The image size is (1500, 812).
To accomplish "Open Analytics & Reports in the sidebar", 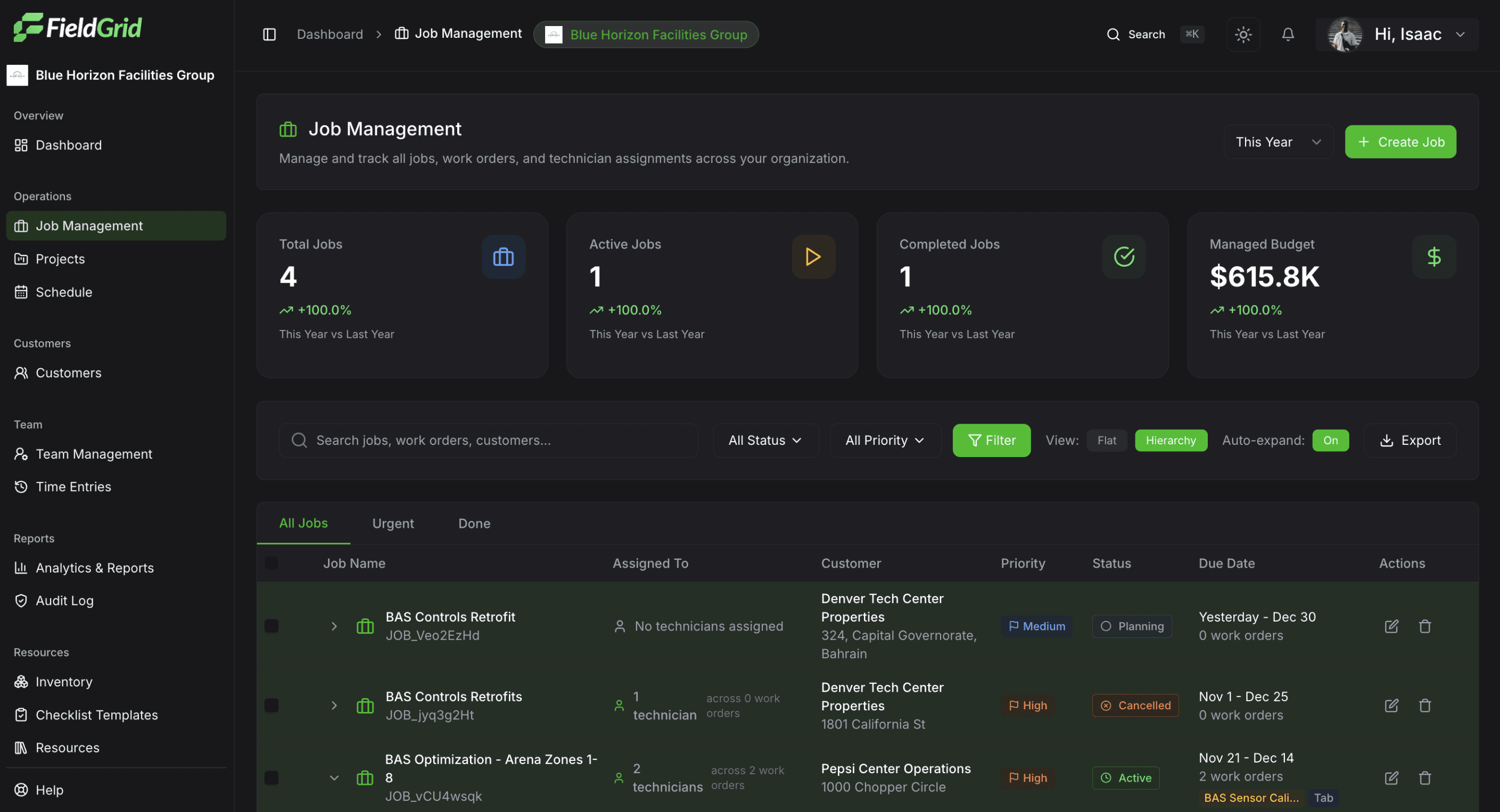I will coord(94,568).
